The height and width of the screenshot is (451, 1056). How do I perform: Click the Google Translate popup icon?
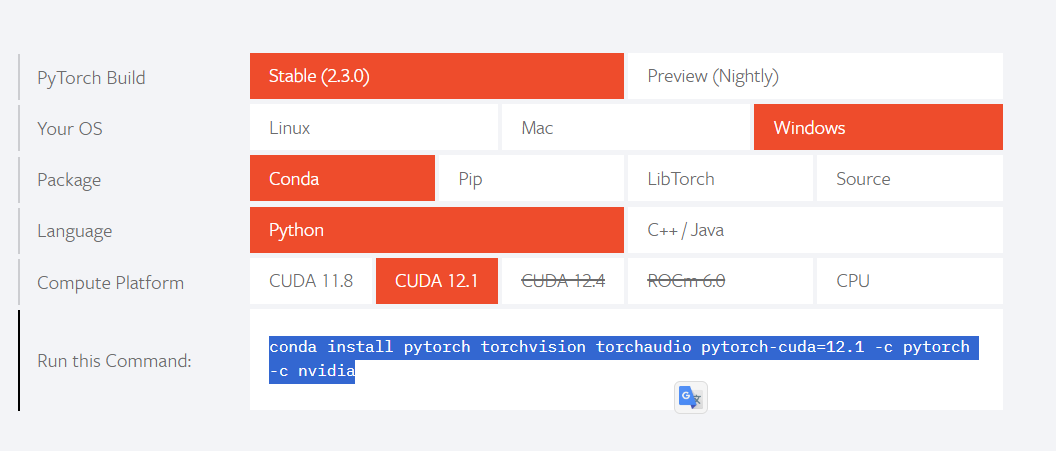pyautogui.click(x=691, y=398)
